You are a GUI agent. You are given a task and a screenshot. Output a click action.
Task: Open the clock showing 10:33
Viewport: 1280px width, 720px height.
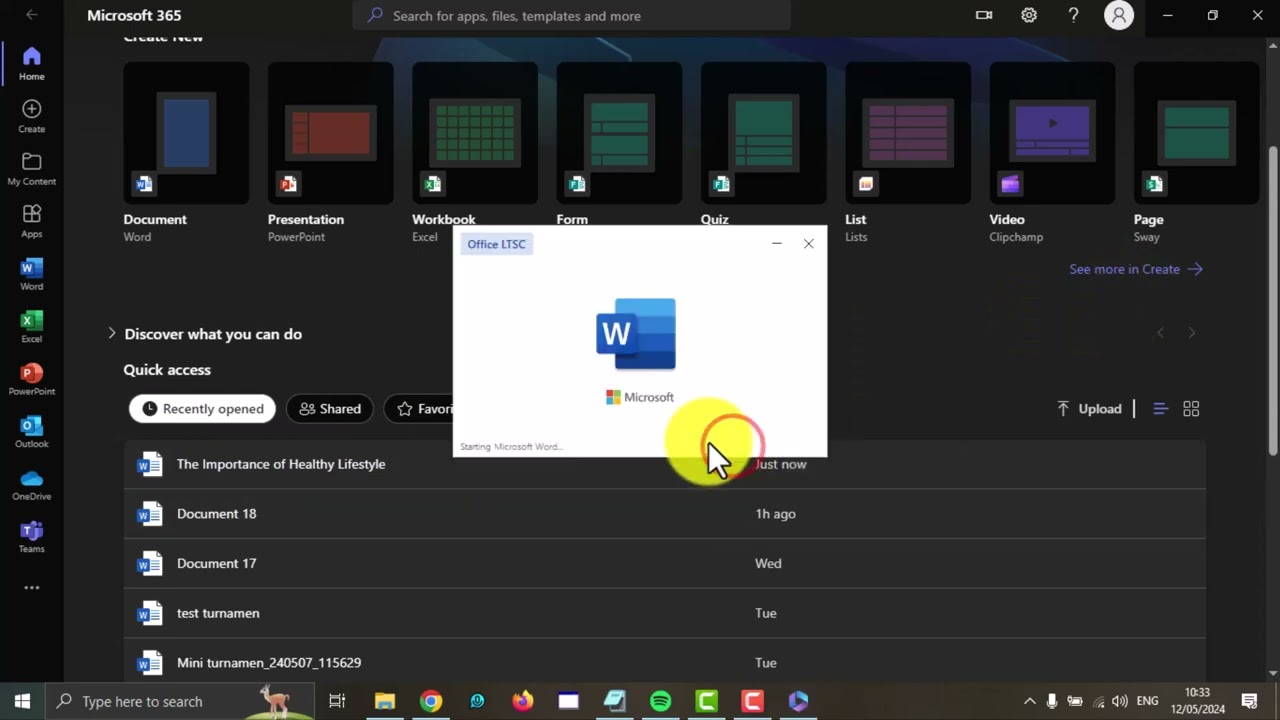point(1197,701)
